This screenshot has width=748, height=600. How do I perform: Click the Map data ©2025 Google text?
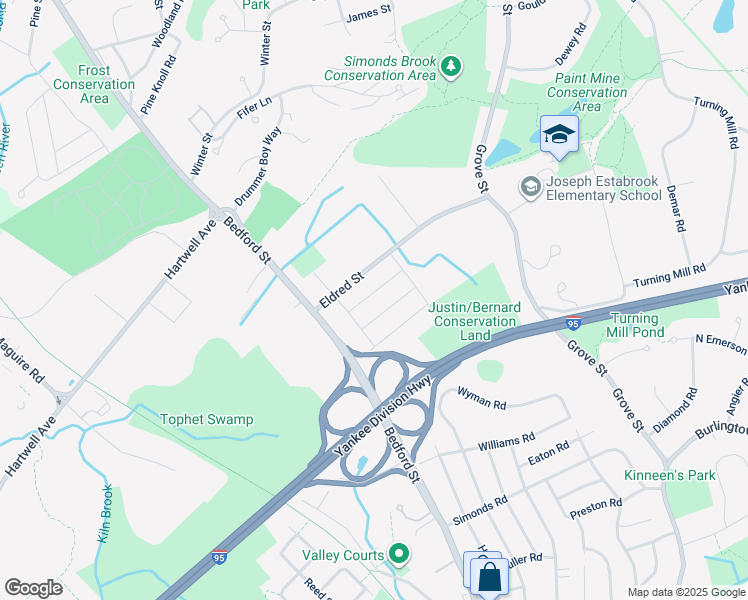pos(686,593)
